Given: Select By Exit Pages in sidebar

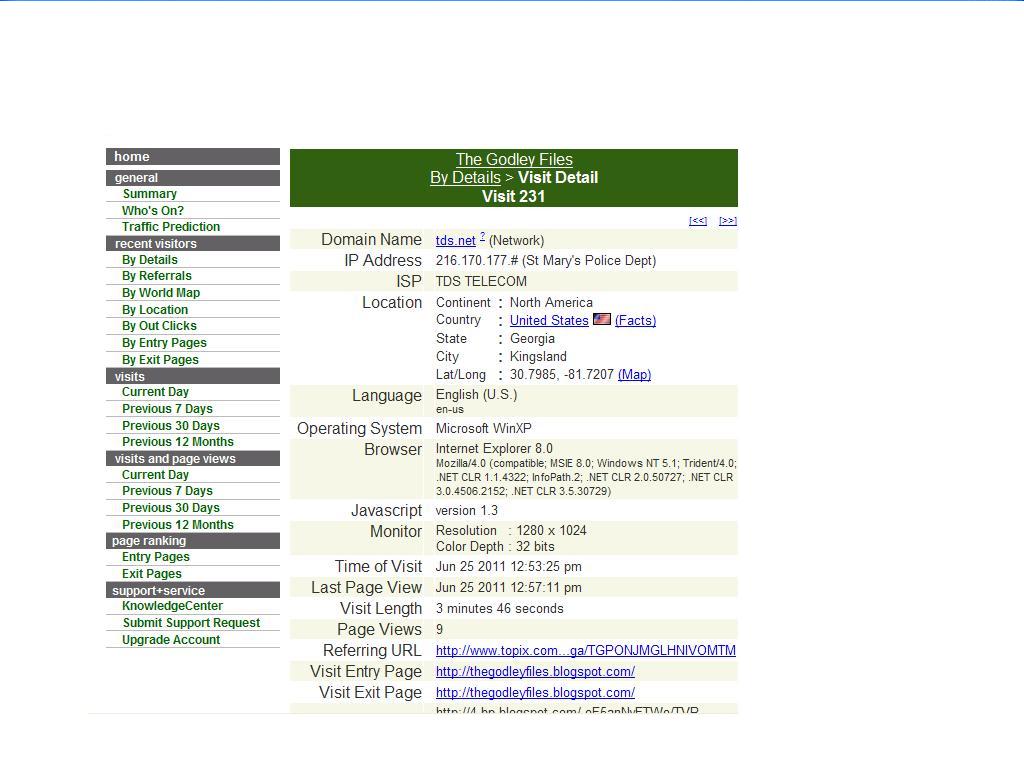Looking at the screenshot, I should pos(160,360).
